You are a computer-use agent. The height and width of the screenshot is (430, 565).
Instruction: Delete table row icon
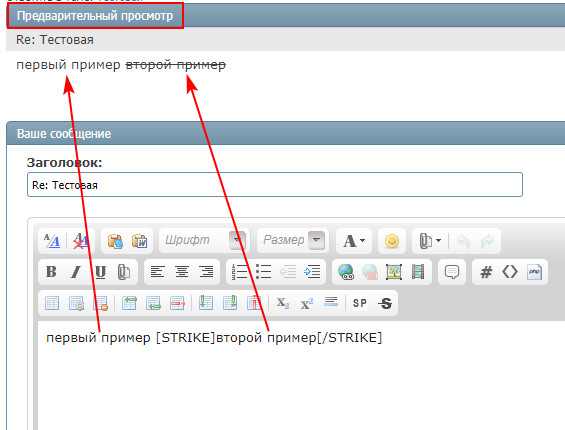[177, 303]
